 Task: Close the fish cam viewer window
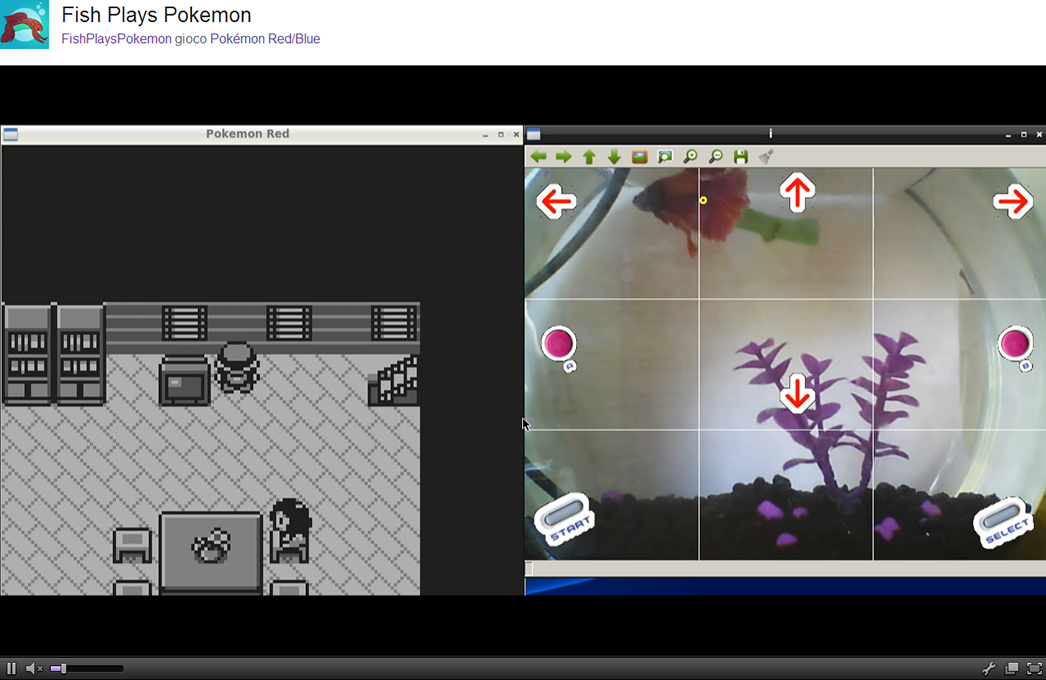point(1039,135)
